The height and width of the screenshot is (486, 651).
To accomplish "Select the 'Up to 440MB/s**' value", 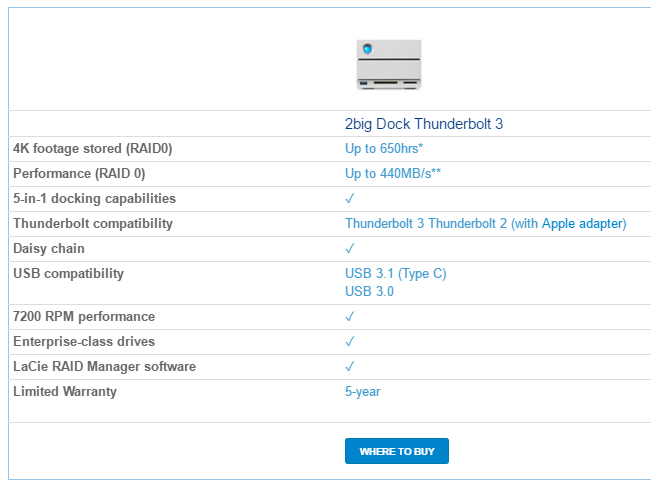I will pos(393,173).
